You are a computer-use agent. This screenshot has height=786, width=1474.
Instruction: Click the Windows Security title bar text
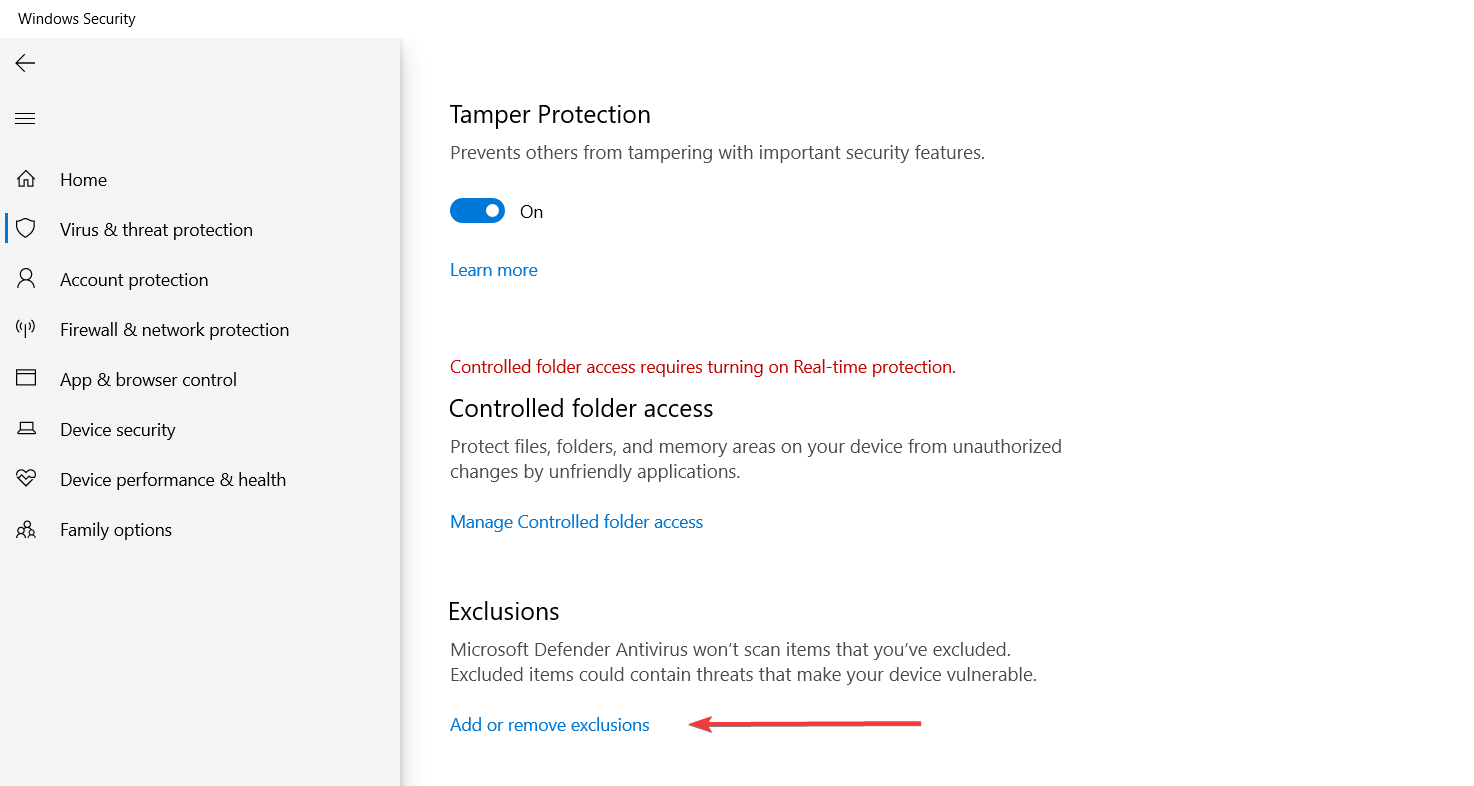coord(77,19)
